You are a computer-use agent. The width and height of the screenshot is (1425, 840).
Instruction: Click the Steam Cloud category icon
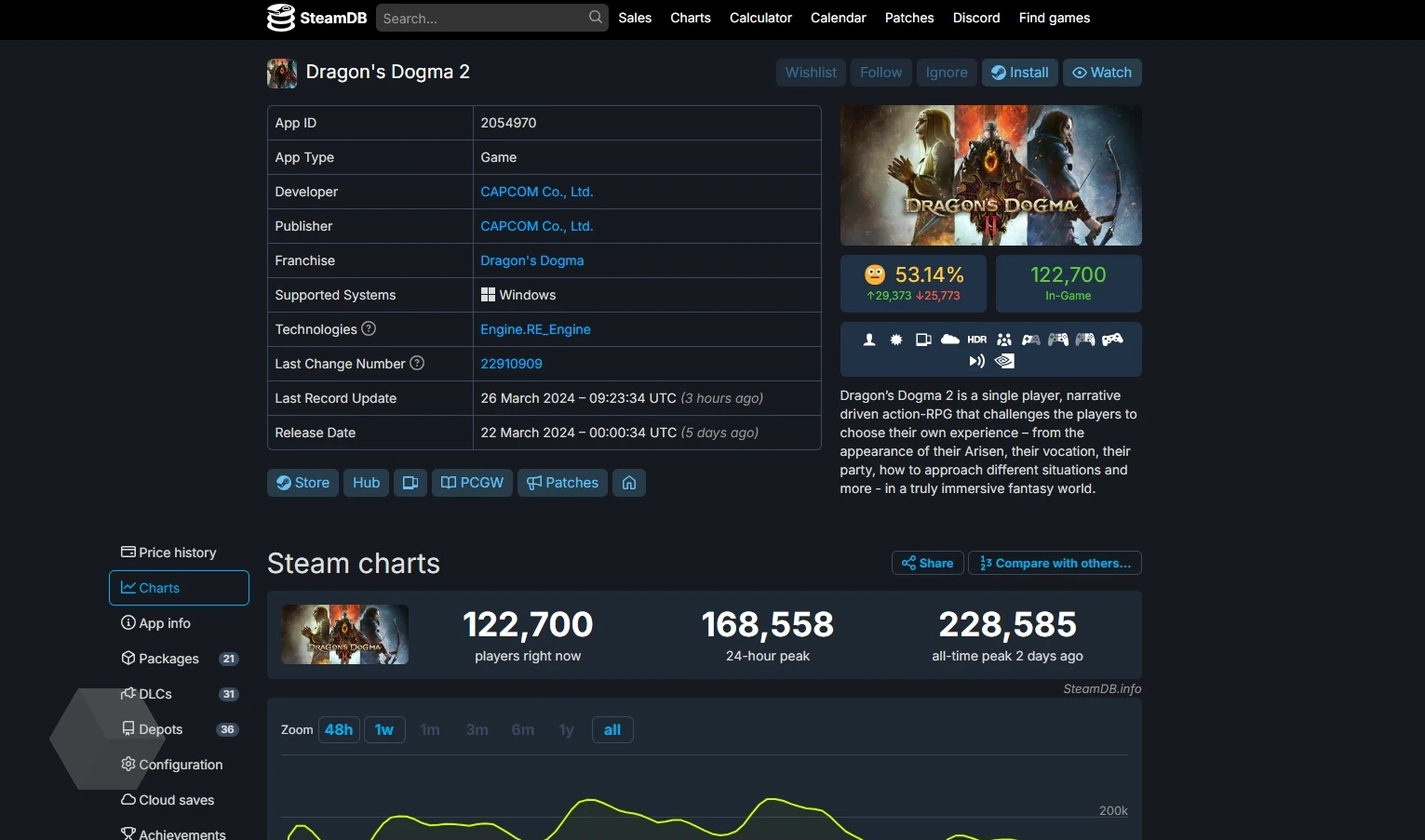click(950, 340)
